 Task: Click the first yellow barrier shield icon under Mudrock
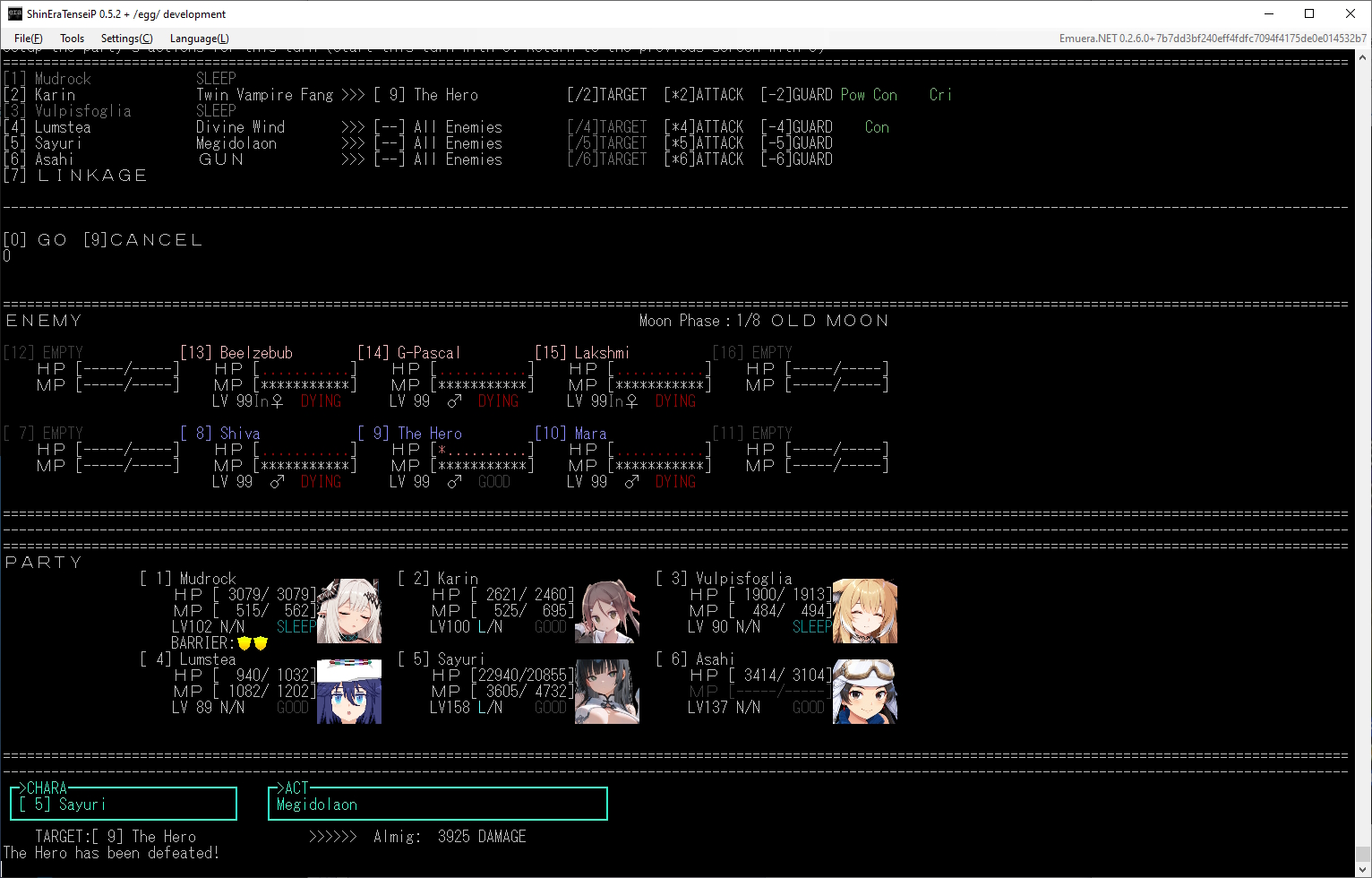(x=244, y=643)
